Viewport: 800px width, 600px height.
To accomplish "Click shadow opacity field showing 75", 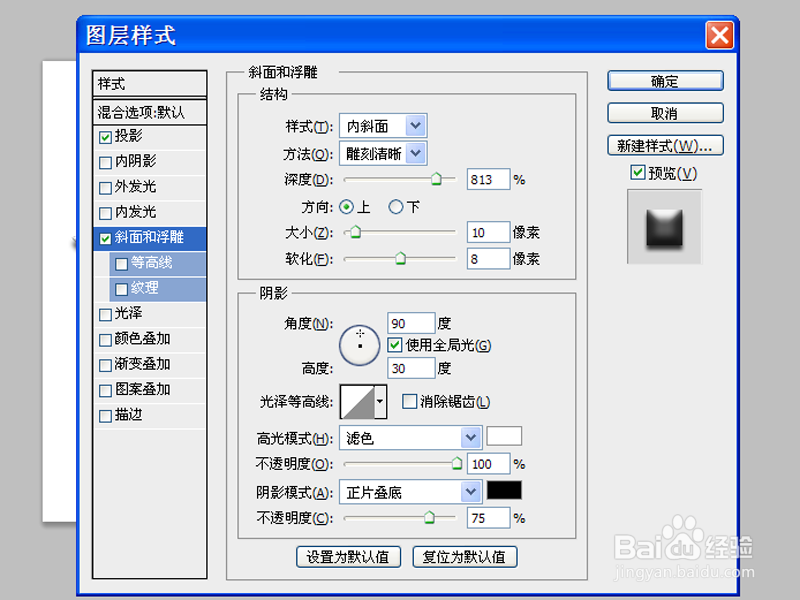I will [488, 518].
